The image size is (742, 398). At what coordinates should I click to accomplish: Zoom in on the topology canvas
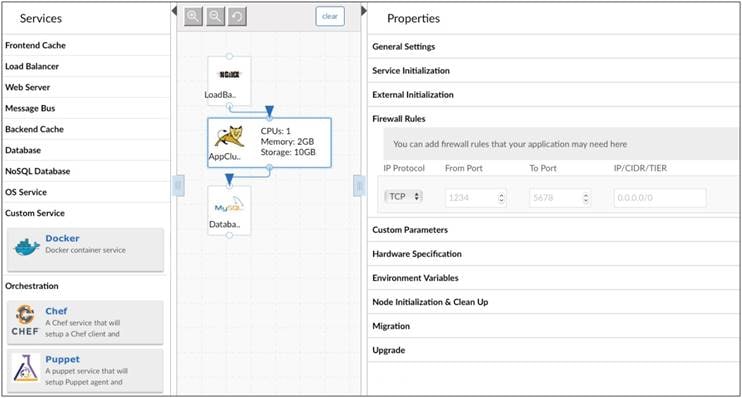click(193, 17)
